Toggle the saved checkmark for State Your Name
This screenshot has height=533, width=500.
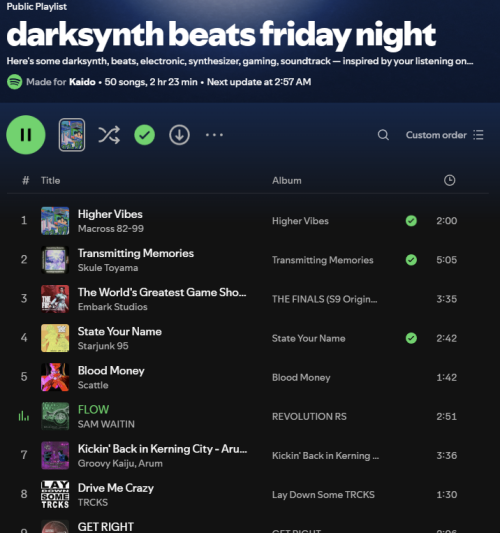pyautogui.click(x=411, y=338)
